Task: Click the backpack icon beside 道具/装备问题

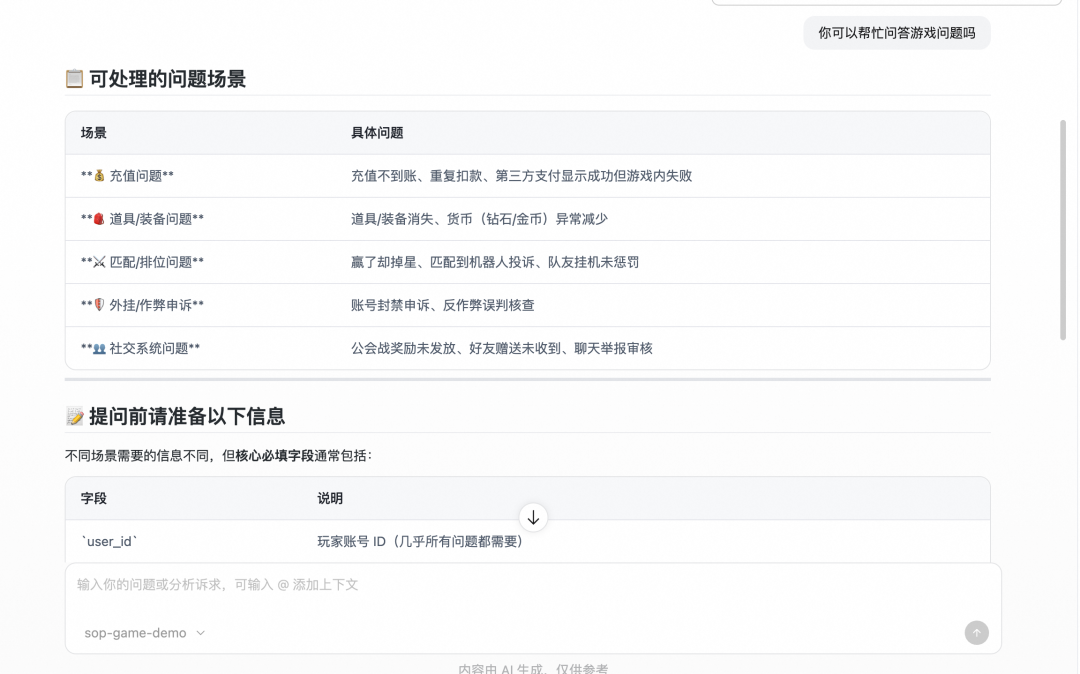Action: point(97,218)
